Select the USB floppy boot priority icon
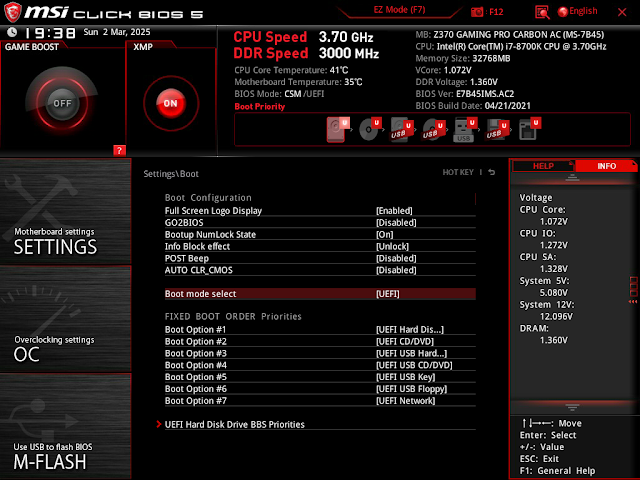Viewport: 640px width, 480px height. click(x=497, y=130)
